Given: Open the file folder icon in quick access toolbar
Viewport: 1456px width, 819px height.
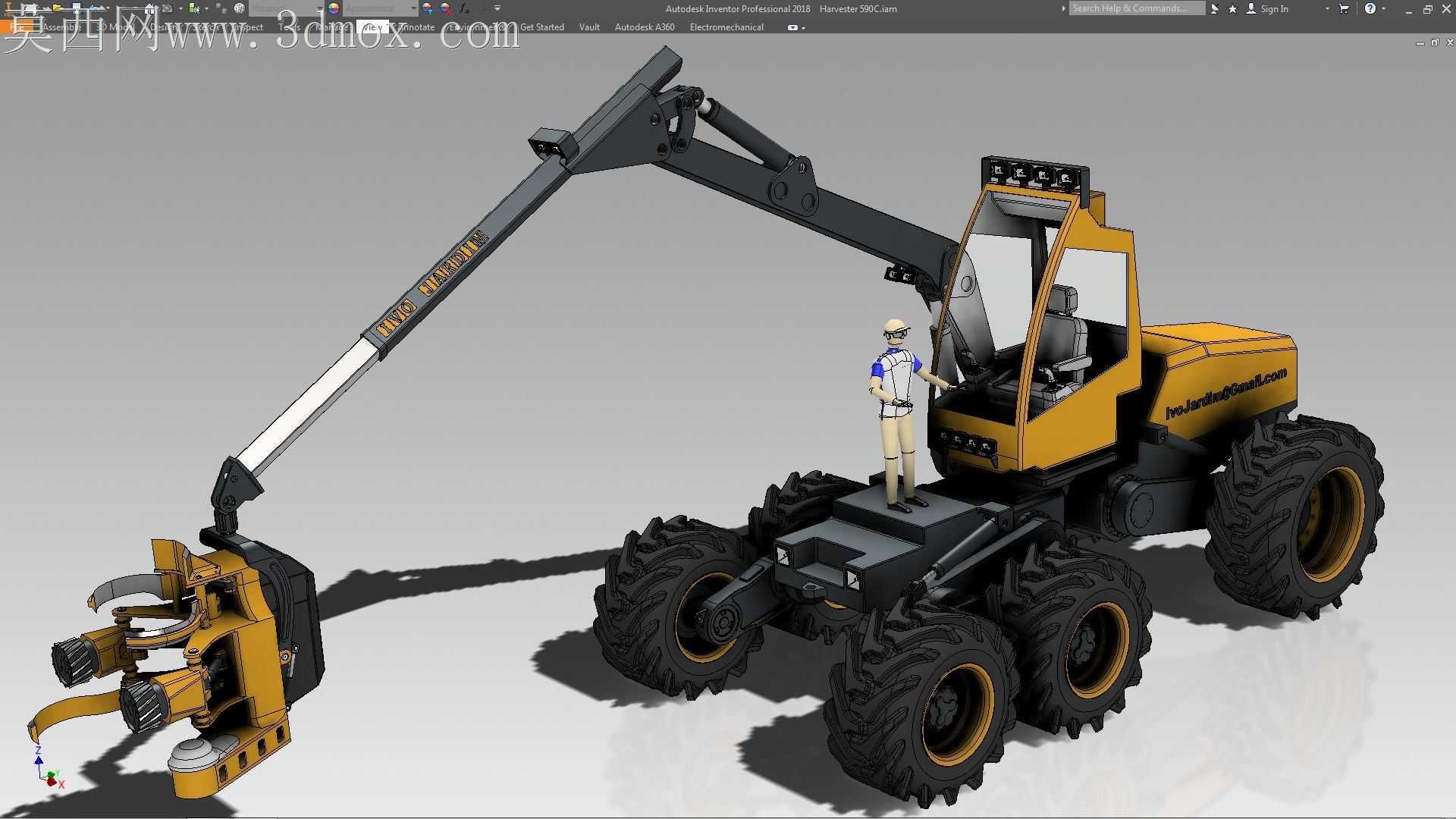Looking at the screenshot, I should click(x=57, y=8).
